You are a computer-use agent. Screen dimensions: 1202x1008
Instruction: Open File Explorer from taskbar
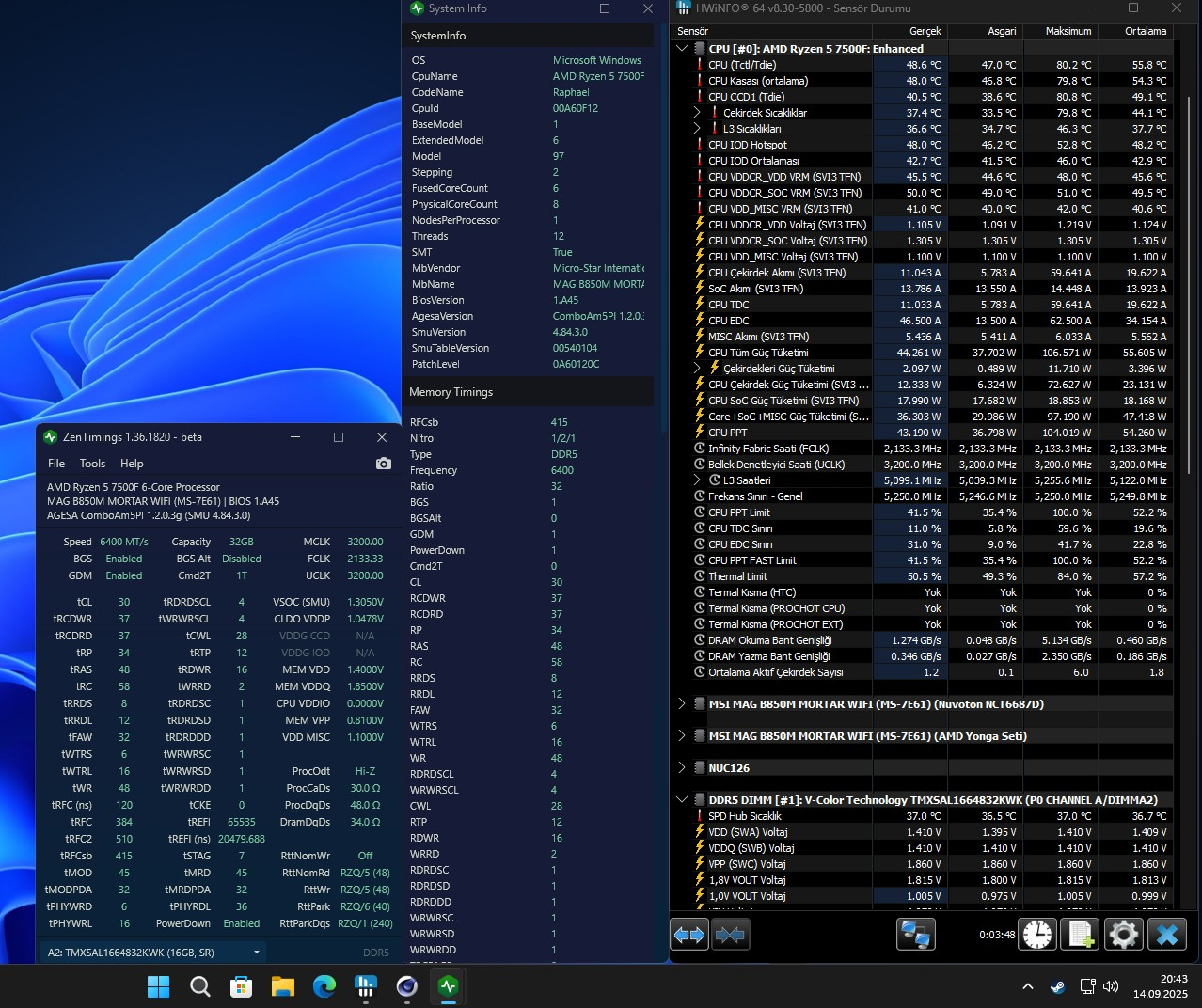pyautogui.click(x=283, y=986)
